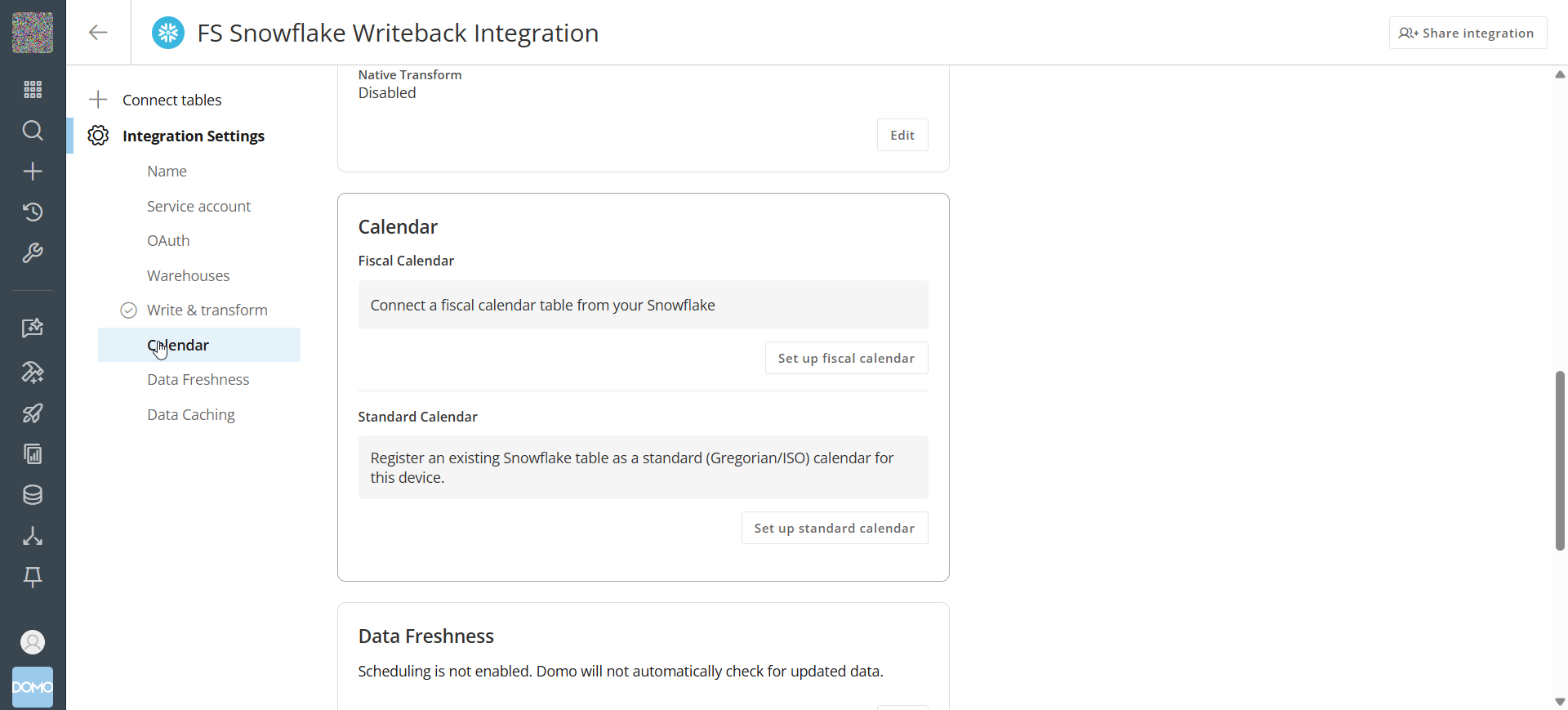Click the Domo logo at bottom
1568x710 pixels.
tap(33, 687)
